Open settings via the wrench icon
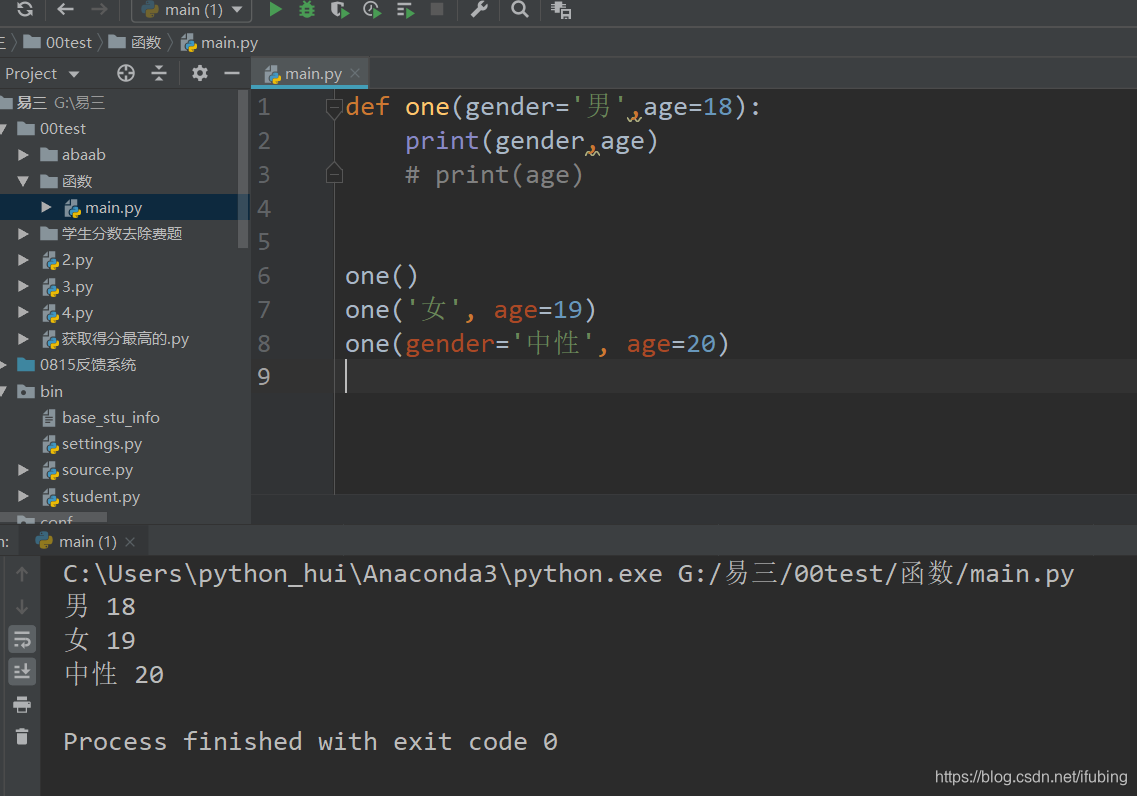The image size is (1137, 796). coord(479,9)
